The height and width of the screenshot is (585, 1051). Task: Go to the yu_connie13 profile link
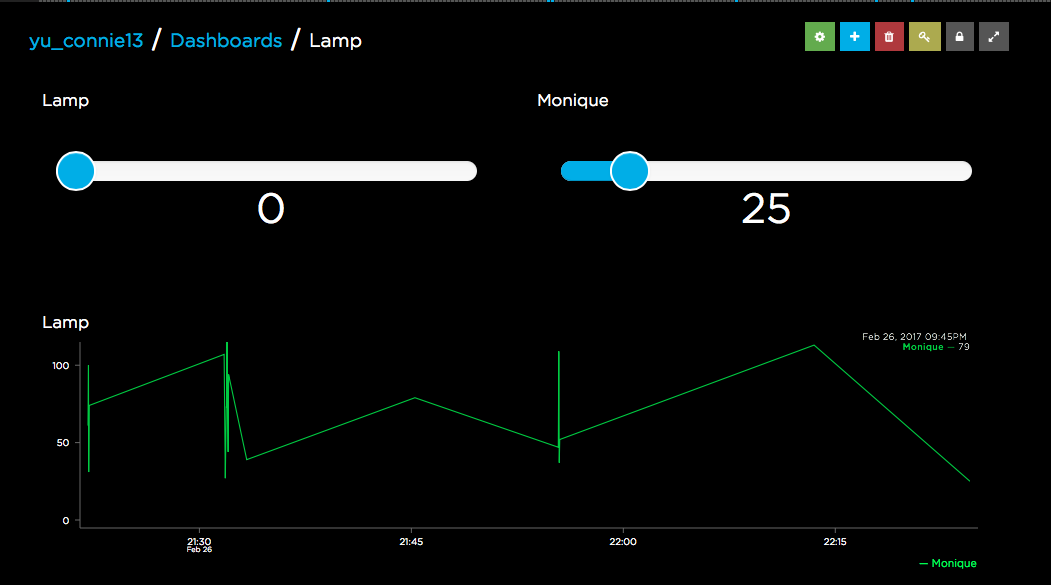[86, 41]
